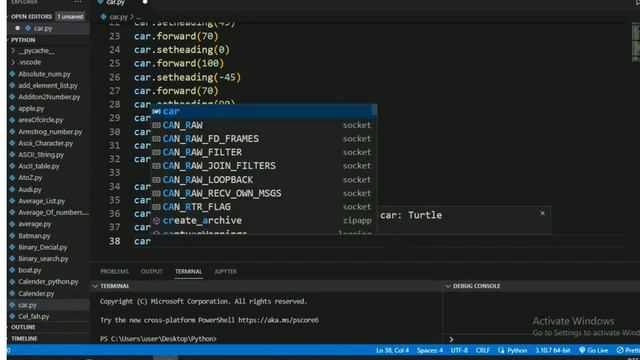Image resolution: width=640 pixels, height=360 pixels.
Task: Switch to the JUPYTER panel tab
Action: point(225,271)
